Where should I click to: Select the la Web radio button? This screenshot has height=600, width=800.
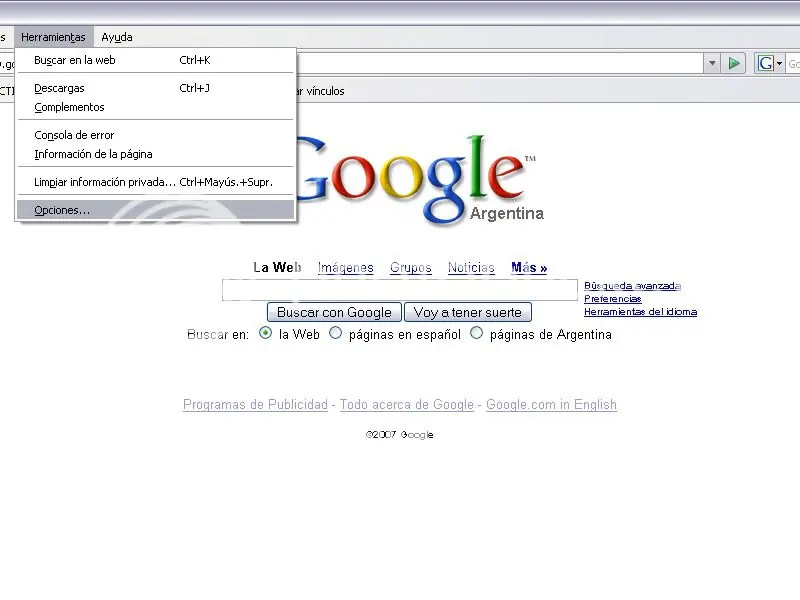click(x=265, y=333)
